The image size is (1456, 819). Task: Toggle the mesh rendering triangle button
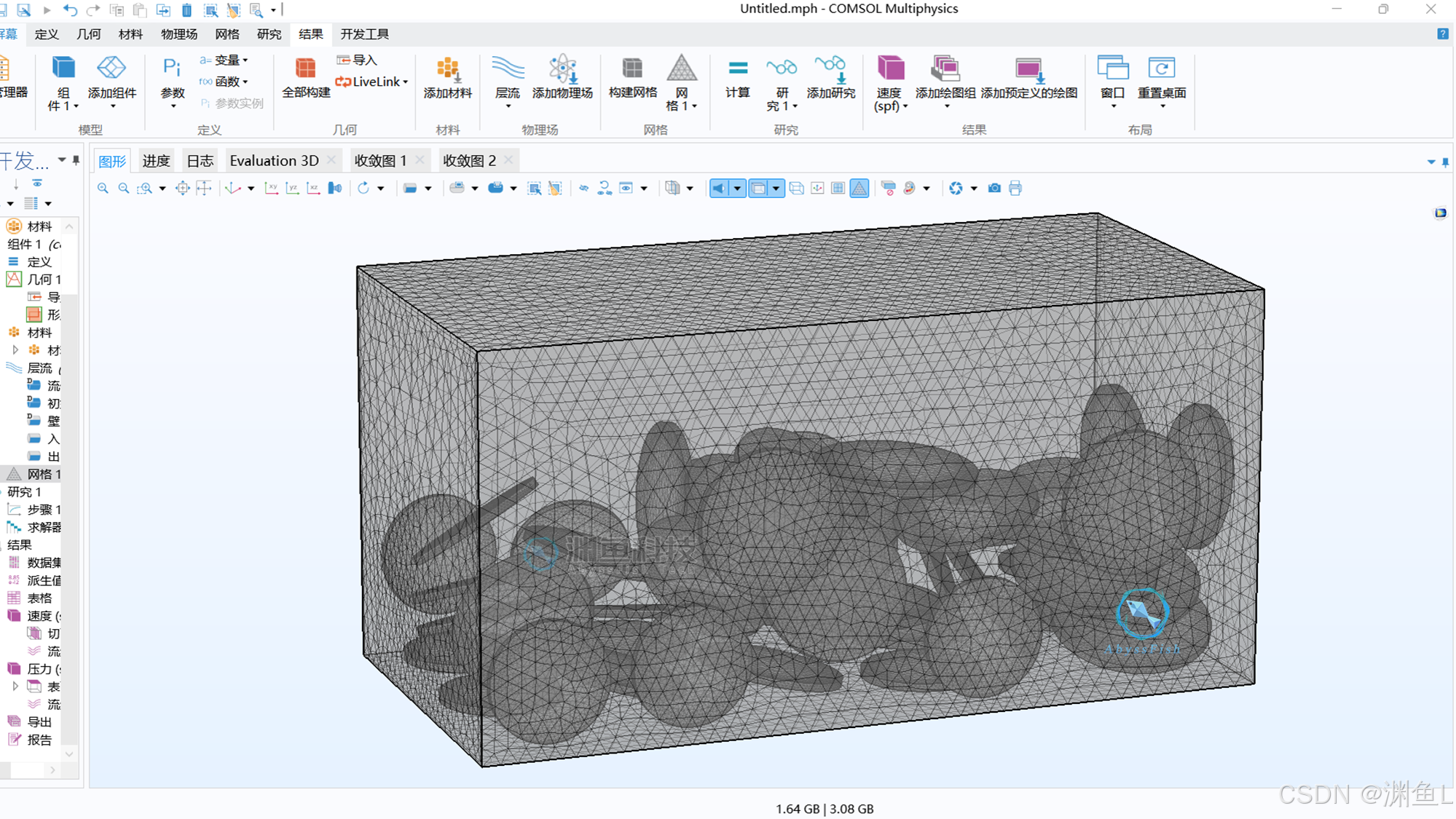click(x=859, y=189)
